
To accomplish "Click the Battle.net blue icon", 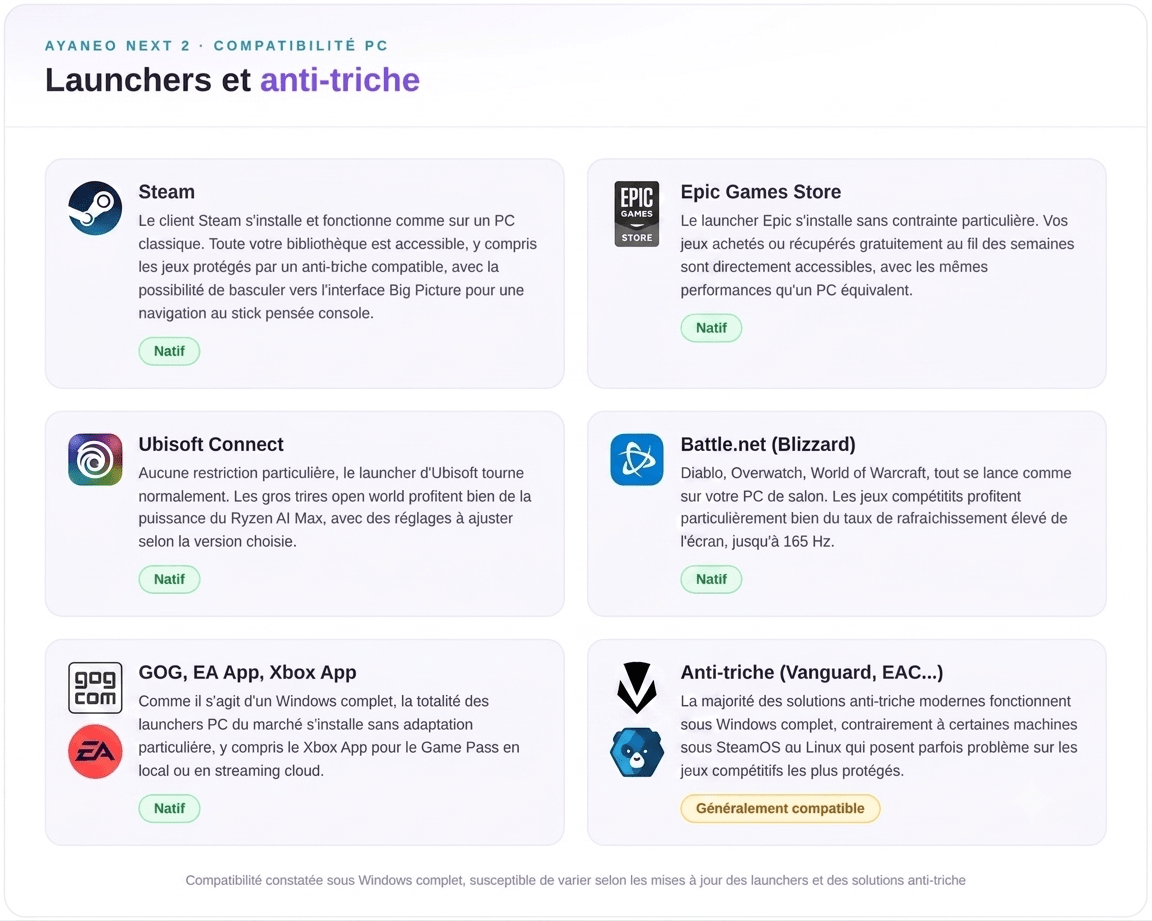I will [636, 460].
